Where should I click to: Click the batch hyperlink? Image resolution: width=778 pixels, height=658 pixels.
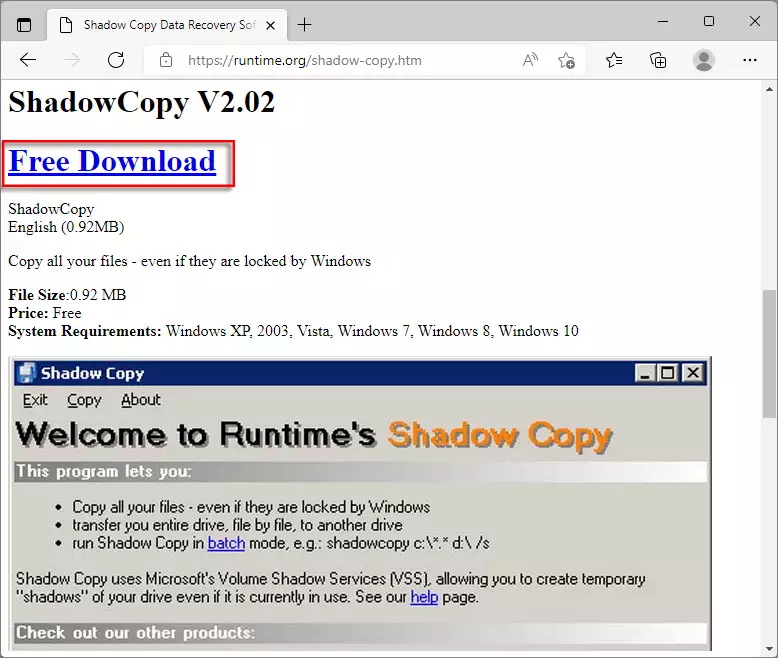(x=226, y=543)
